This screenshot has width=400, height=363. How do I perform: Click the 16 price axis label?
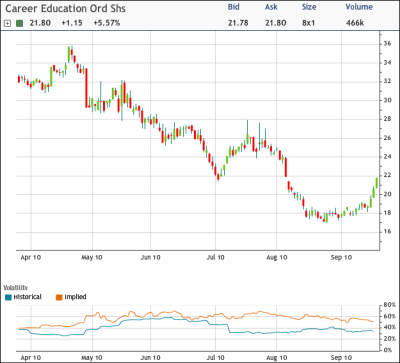(387, 232)
